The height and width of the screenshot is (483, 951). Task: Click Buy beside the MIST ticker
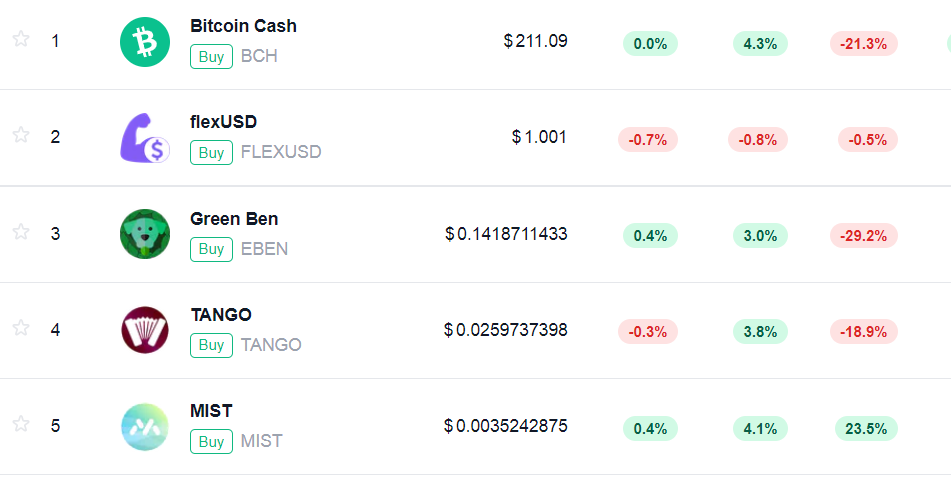click(211, 441)
